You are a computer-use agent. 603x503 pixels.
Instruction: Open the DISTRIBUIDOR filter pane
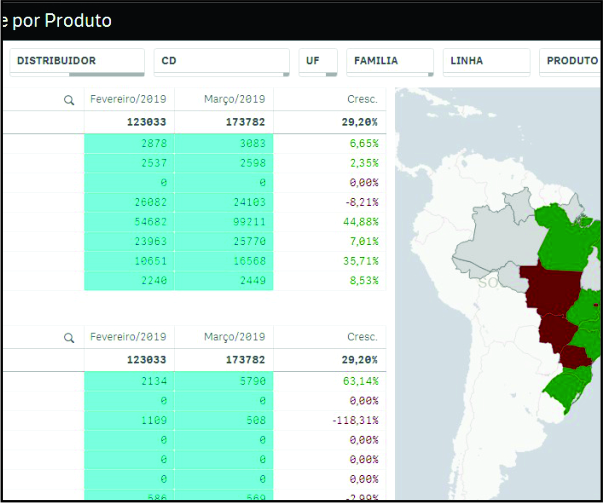(77, 61)
